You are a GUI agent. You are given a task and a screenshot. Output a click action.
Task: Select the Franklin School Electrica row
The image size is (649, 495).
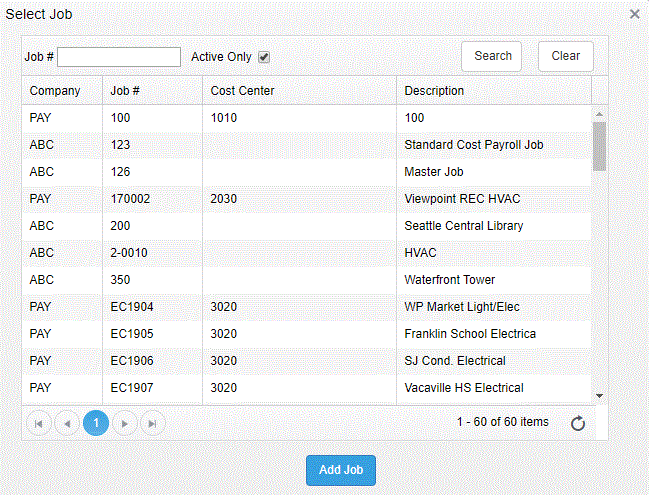[306, 334]
